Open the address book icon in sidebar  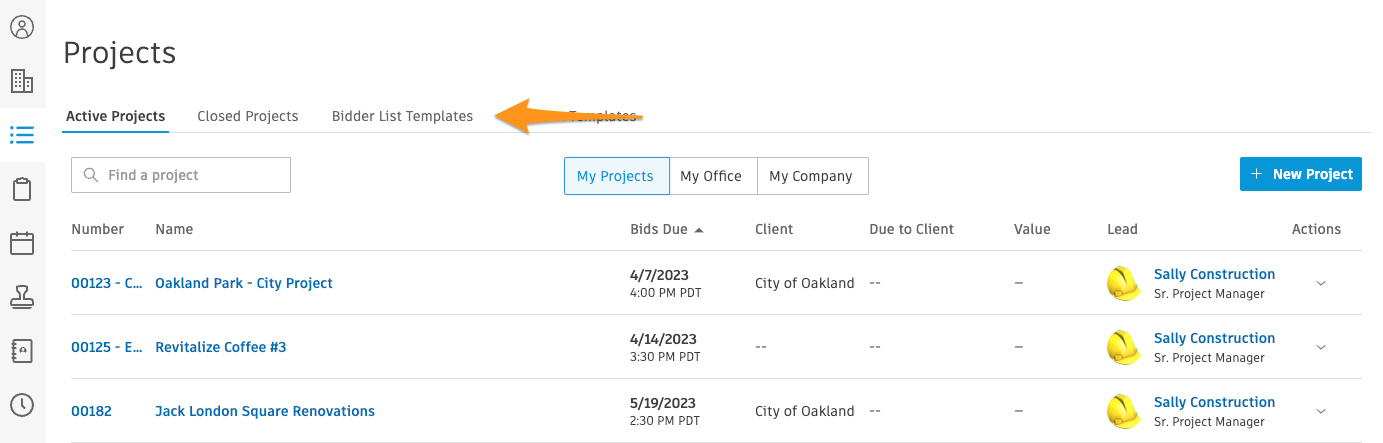coord(22,351)
